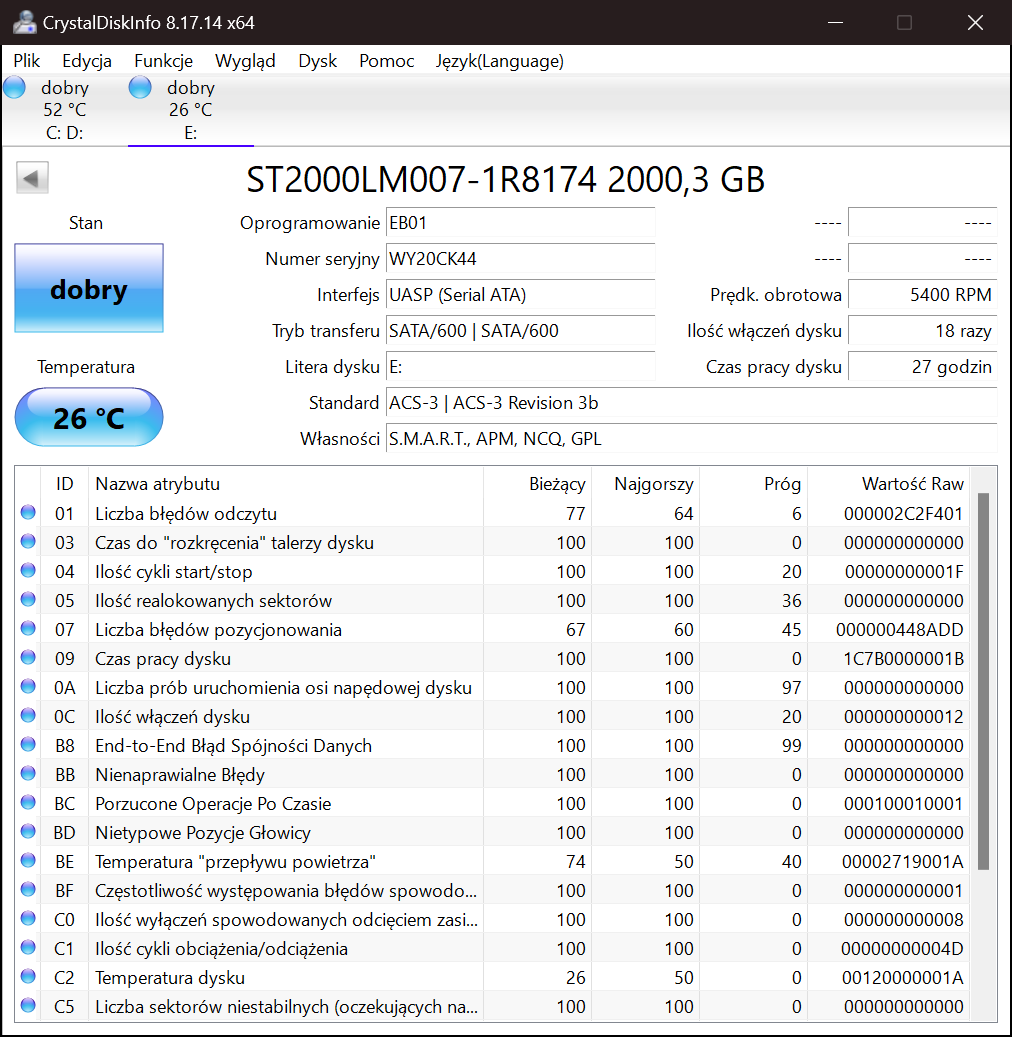Click the status circle for attribute 0A
1012x1037 pixels.
pyautogui.click(x=28, y=686)
